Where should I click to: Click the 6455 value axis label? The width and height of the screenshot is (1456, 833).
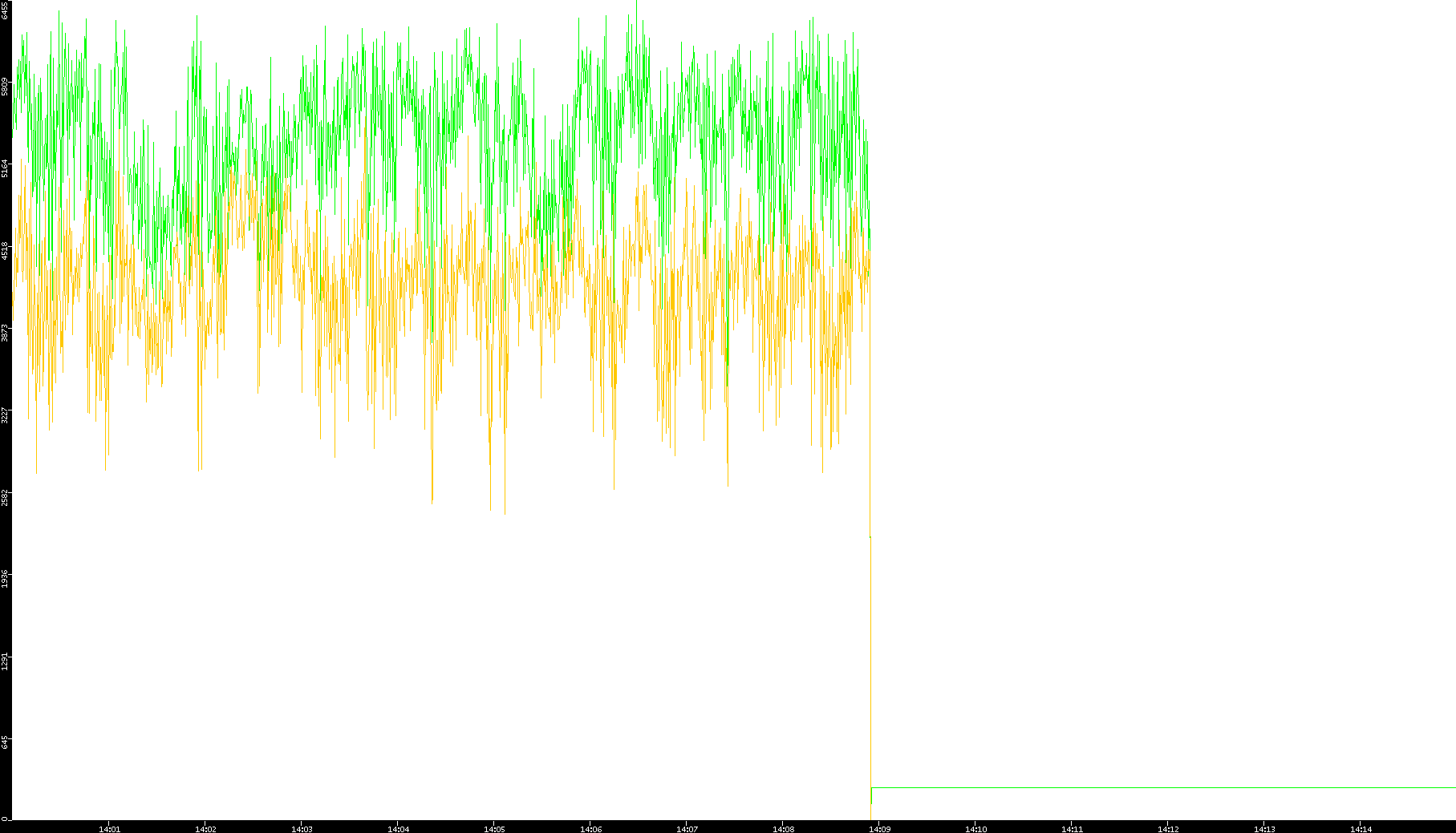(5, 10)
